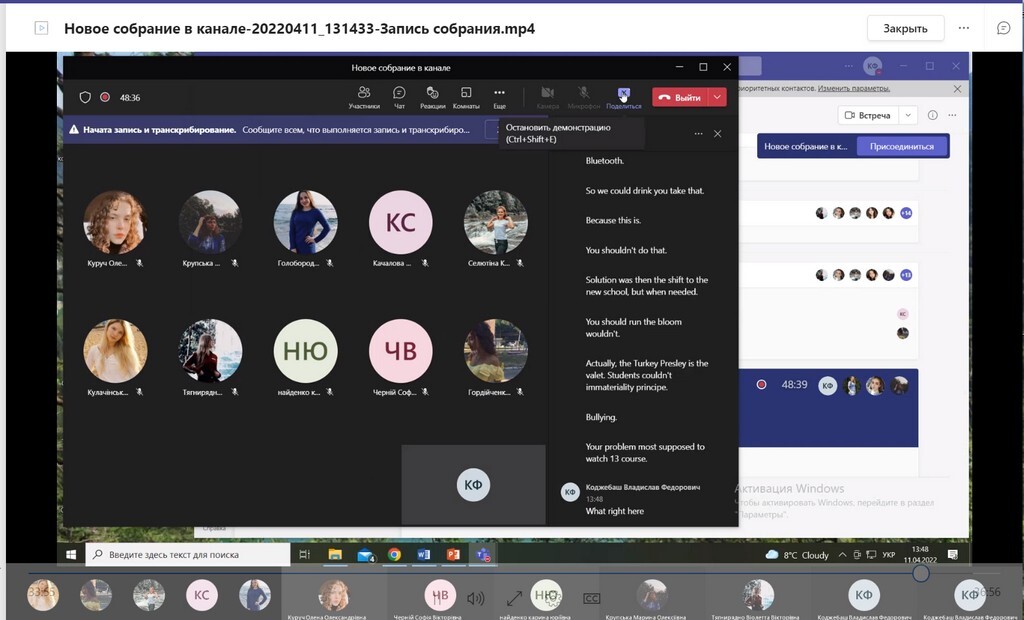Dismiss the priority contacts notification bar
Screen dimensions: 1024x620
pyautogui.click(x=957, y=88)
